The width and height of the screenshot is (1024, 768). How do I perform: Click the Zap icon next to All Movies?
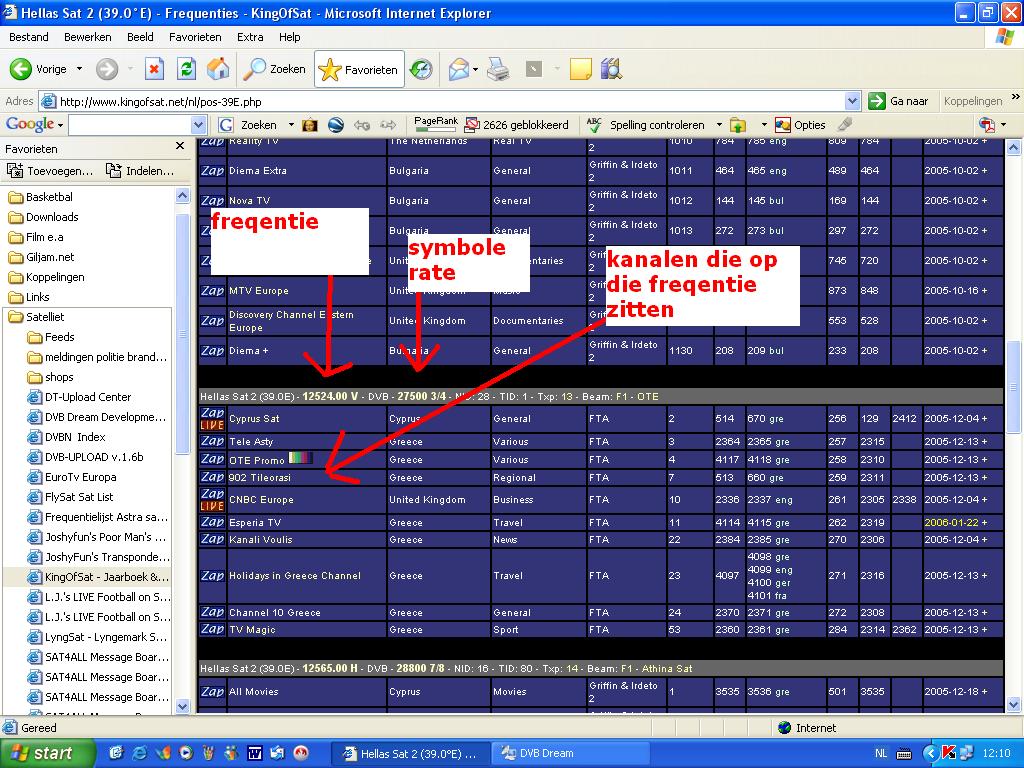212,692
